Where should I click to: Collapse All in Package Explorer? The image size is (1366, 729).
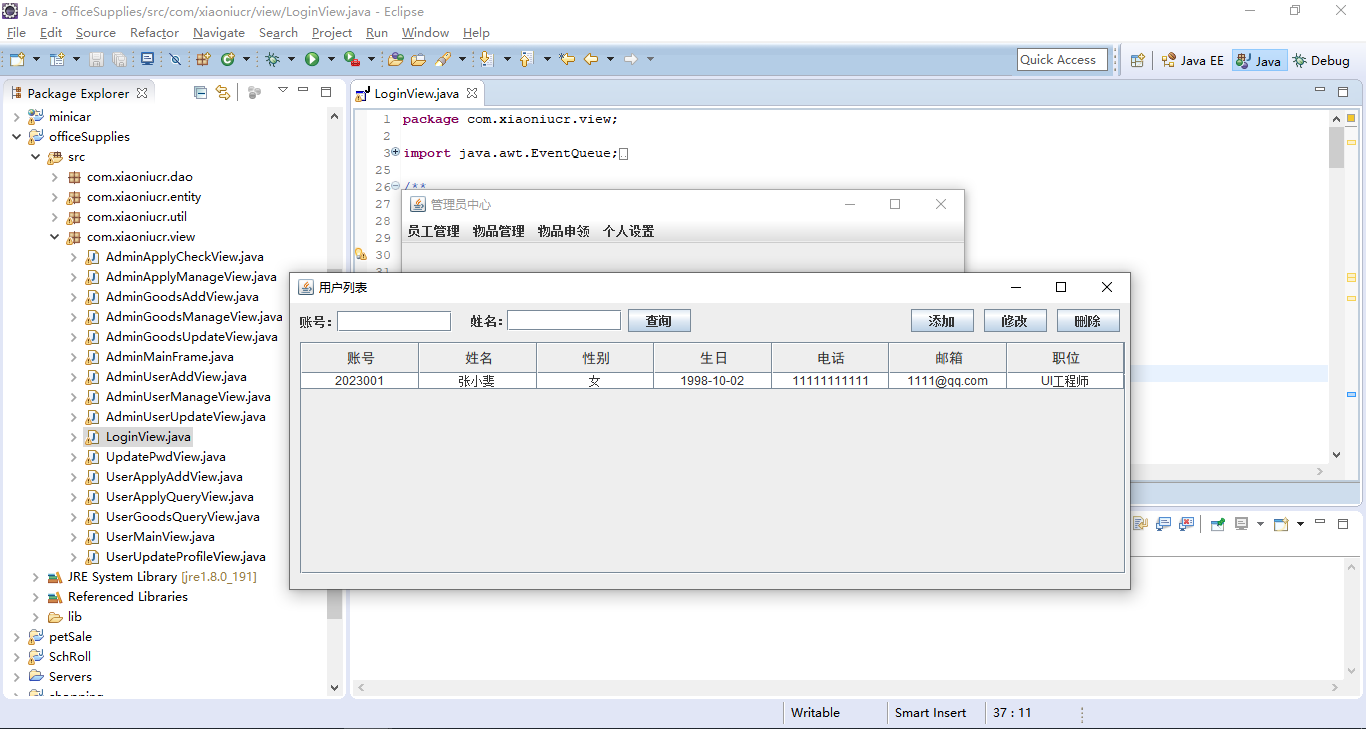coord(201,93)
